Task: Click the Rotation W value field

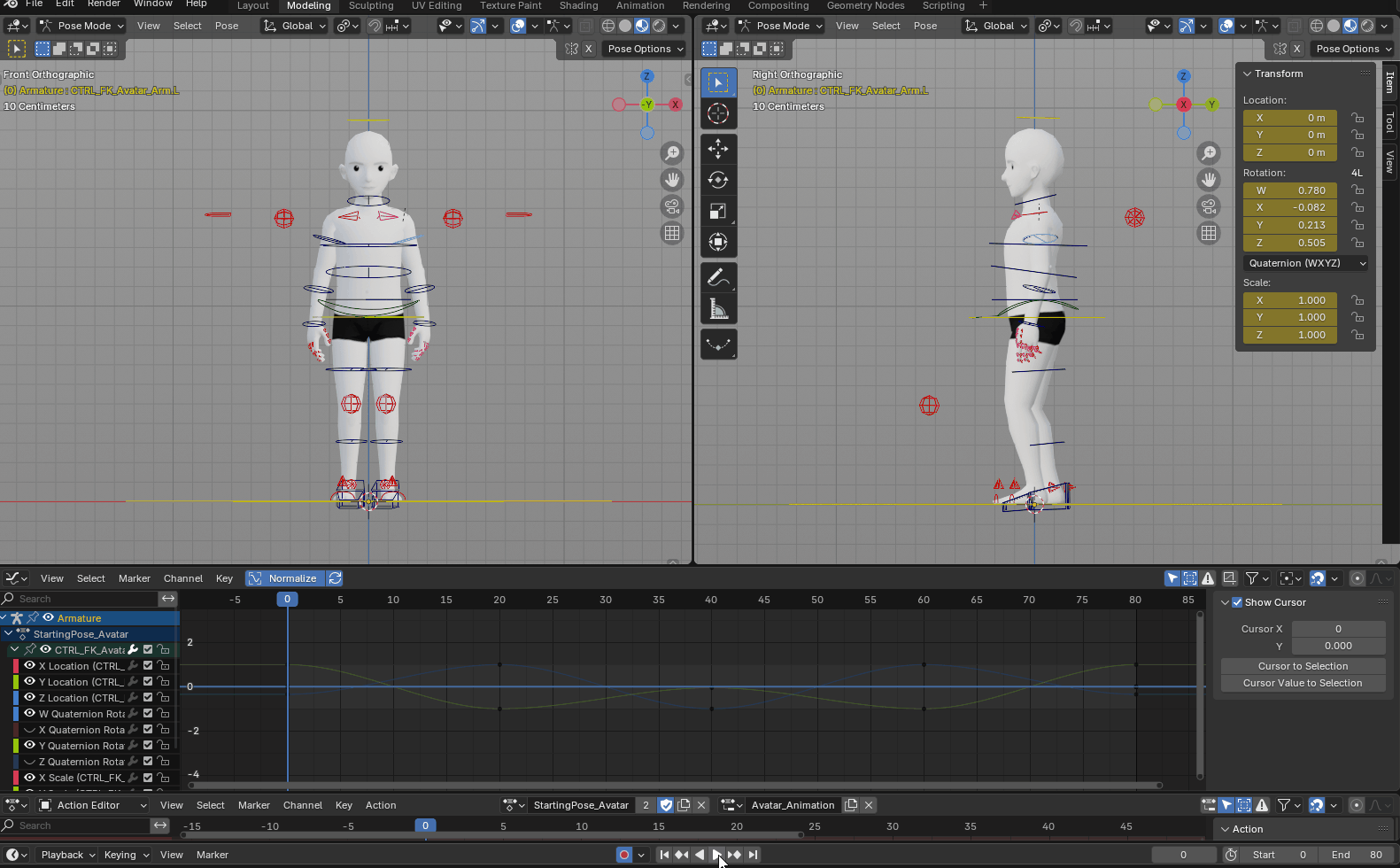Action: [1289, 190]
